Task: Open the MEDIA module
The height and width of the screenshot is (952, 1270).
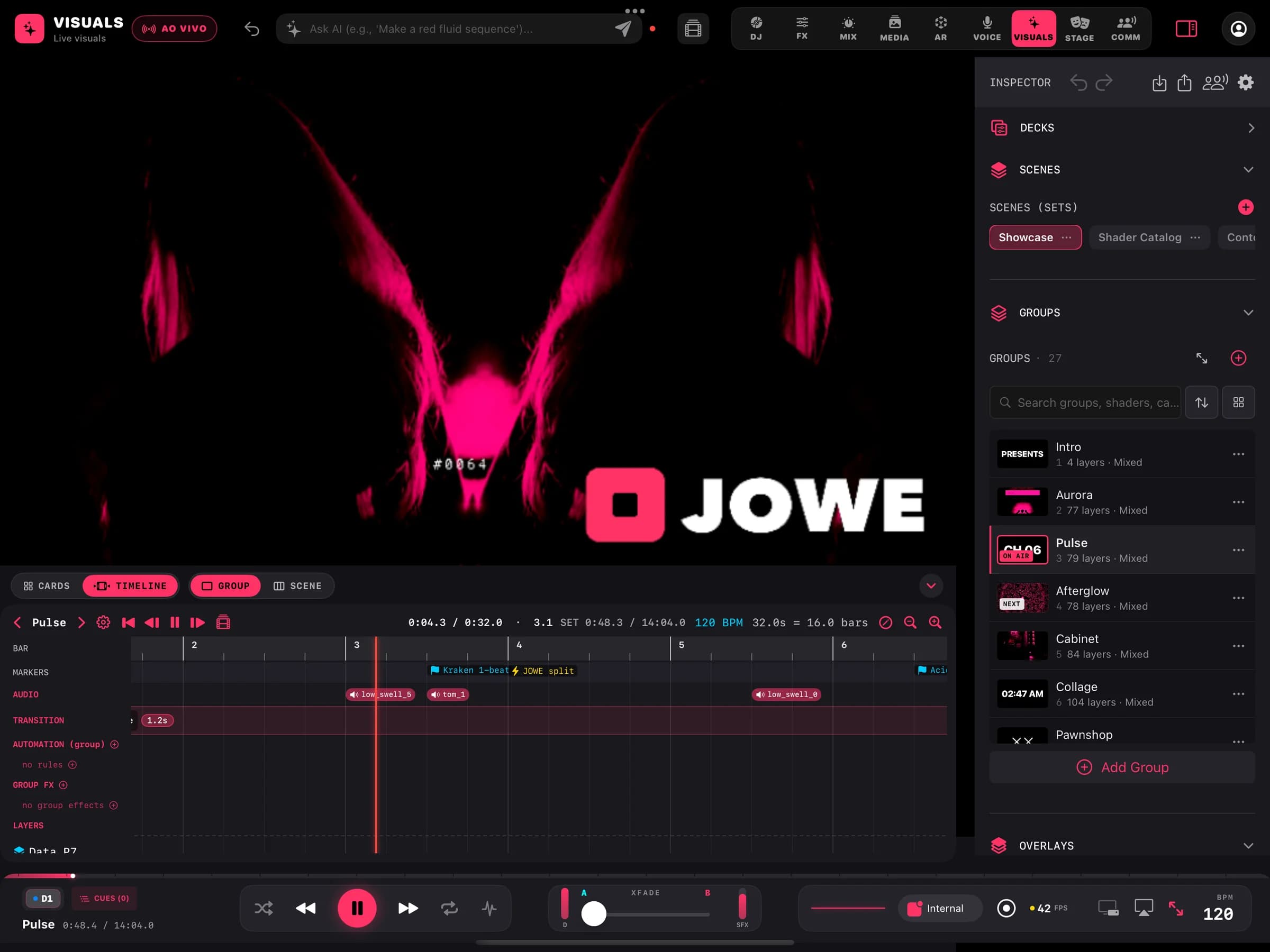Action: tap(894, 28)
